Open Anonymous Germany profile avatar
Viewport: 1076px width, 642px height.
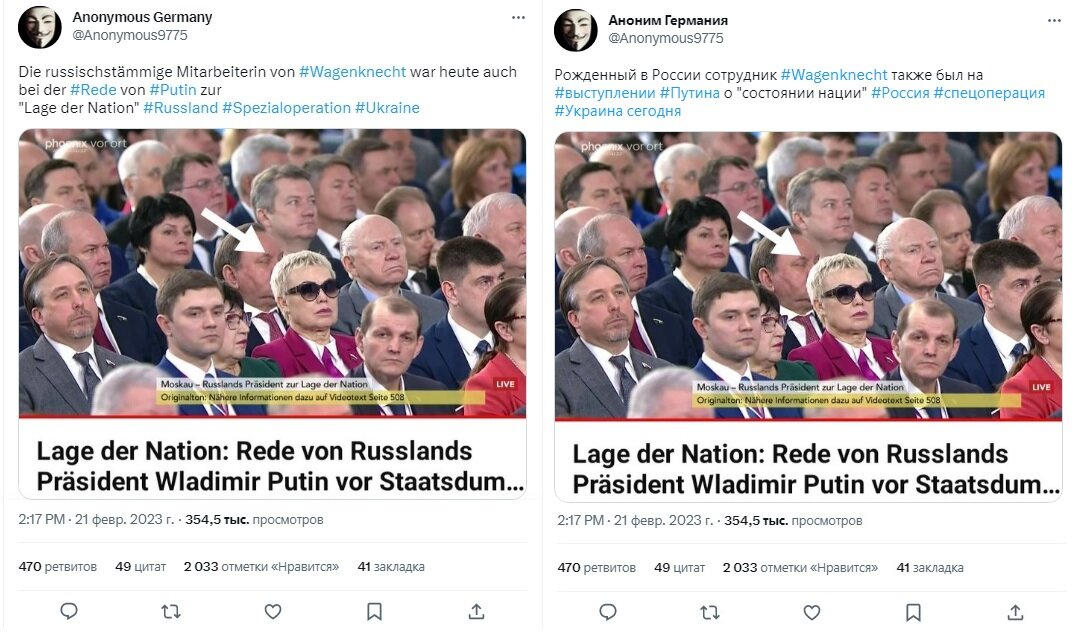pos(40,27)
